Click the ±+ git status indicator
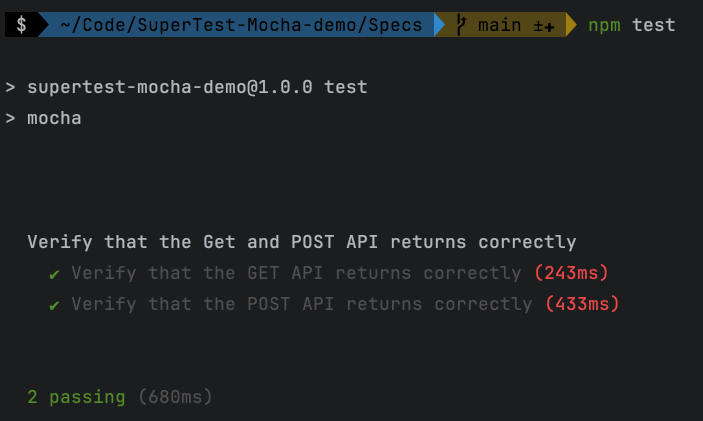The width and height of the screenshot is (703, 421). pyautogui.click(x=544, y=26)
